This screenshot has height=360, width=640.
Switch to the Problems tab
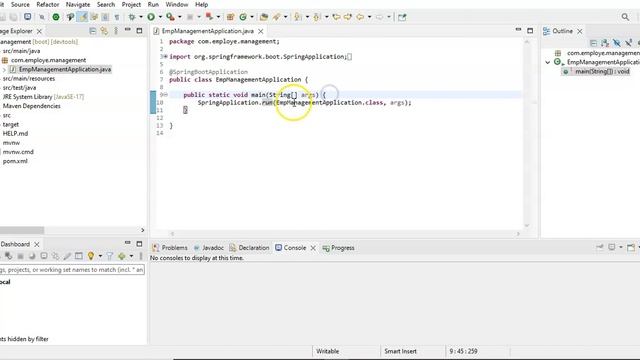[x=170, y=248]
